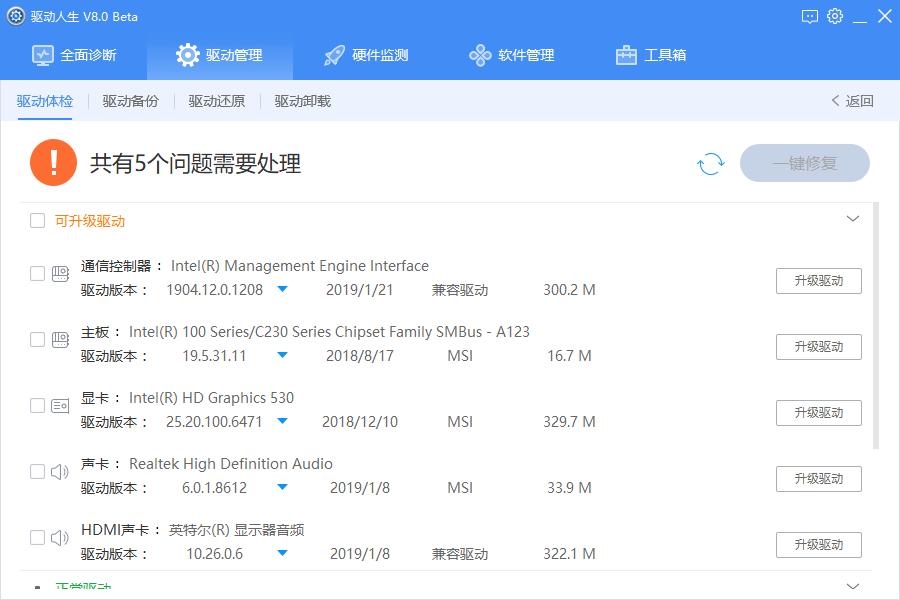Click the 显卡 display device icon
The image size is (900, 600).
57,403
